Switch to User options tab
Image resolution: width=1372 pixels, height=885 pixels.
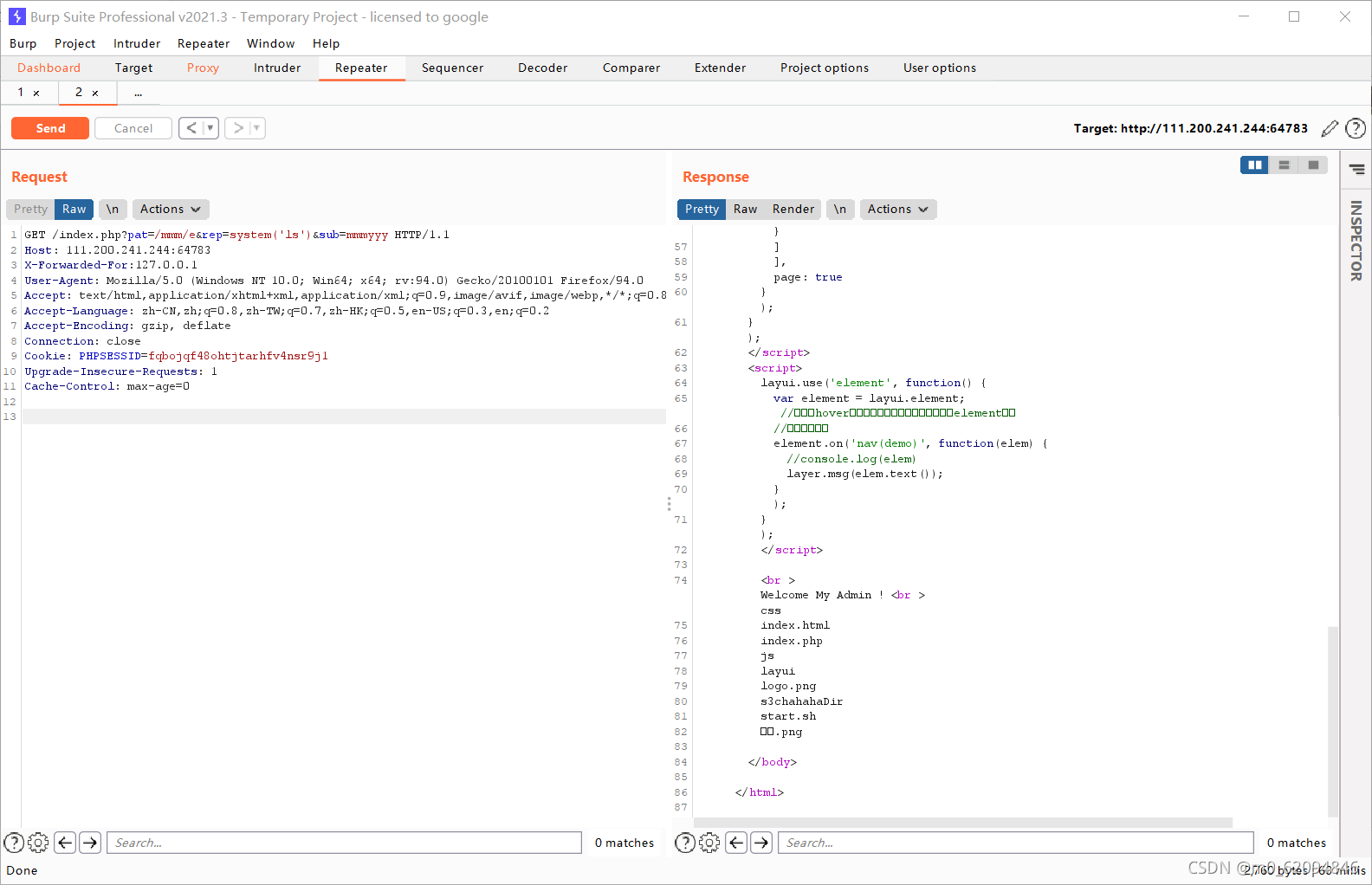(940, 68)
